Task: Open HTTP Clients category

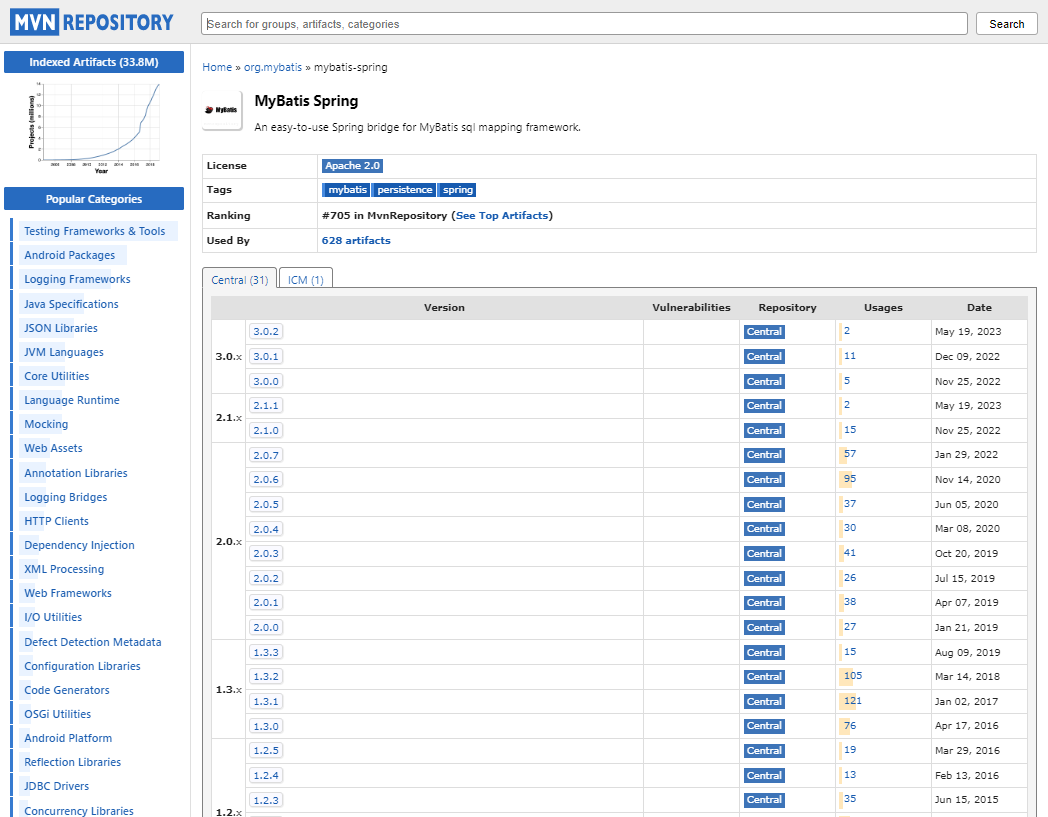Action: click(56, 521)
